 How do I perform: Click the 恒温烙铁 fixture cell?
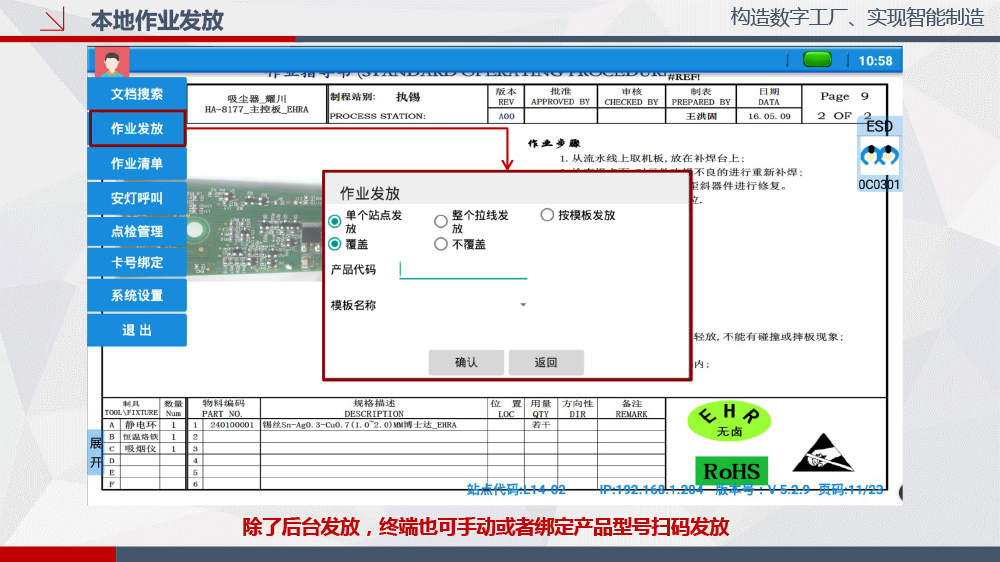140,437
